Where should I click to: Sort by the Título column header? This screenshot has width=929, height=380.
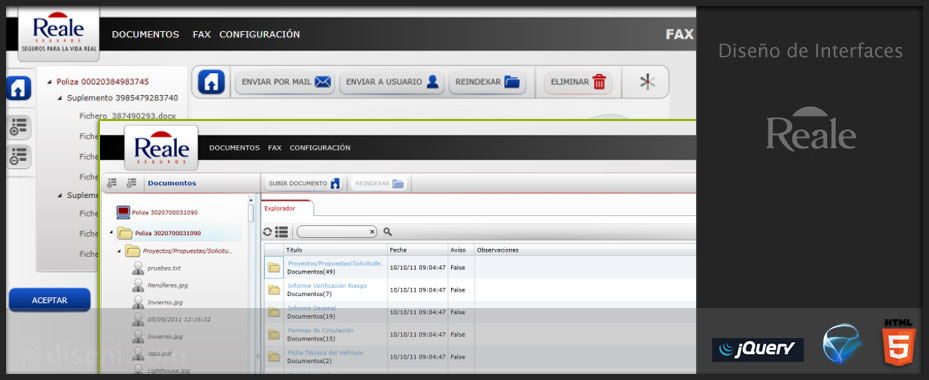click(335, 250)
